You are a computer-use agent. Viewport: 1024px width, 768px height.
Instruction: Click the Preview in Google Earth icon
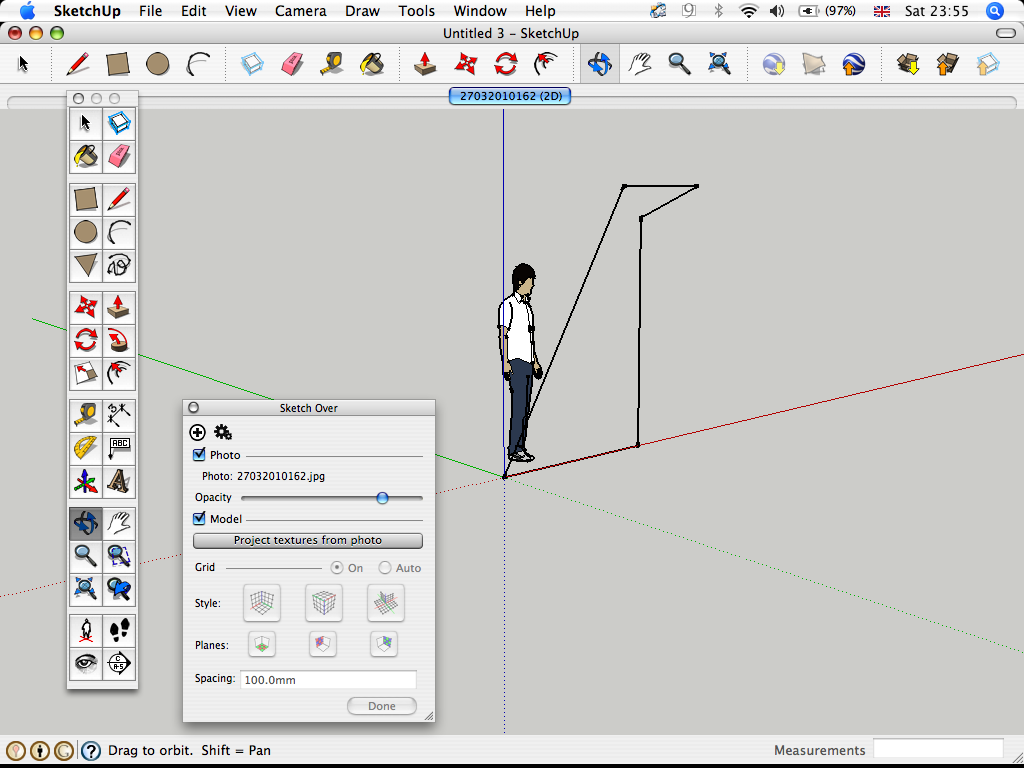point(854,64)
